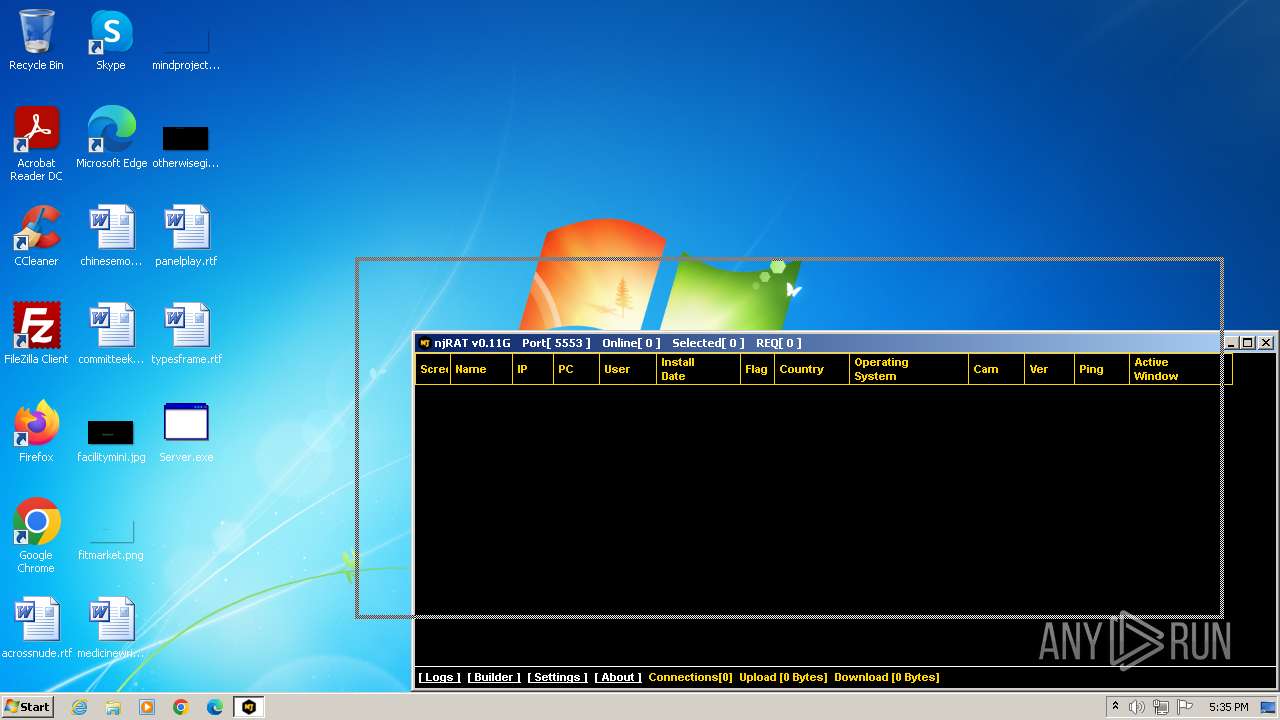Select the chinesemo document icon
The height and width of the screenshot is (720, 1280).
[x=111, y=236]
